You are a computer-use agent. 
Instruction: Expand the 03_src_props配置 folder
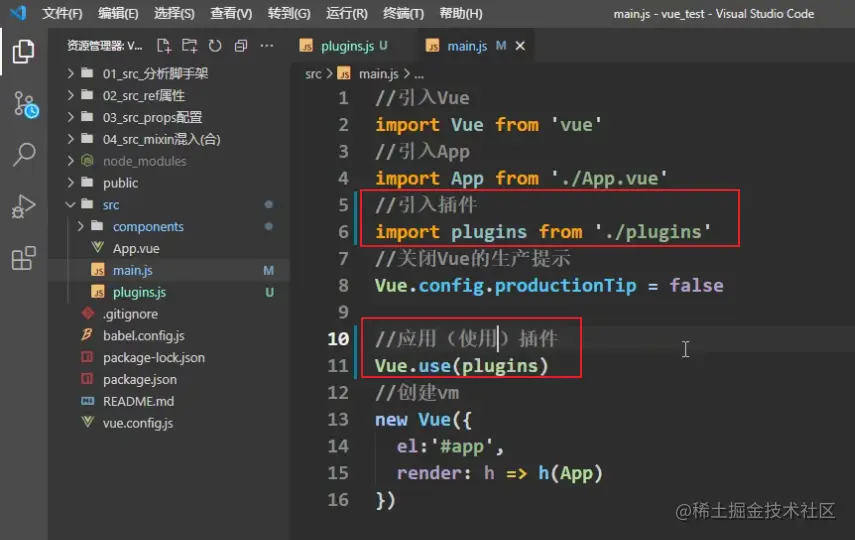point(168,117)
